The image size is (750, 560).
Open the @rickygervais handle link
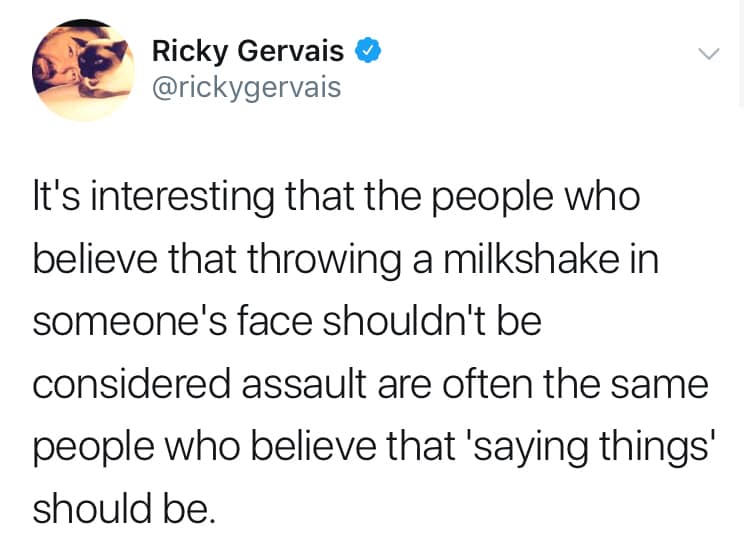(x=247, y=88)
